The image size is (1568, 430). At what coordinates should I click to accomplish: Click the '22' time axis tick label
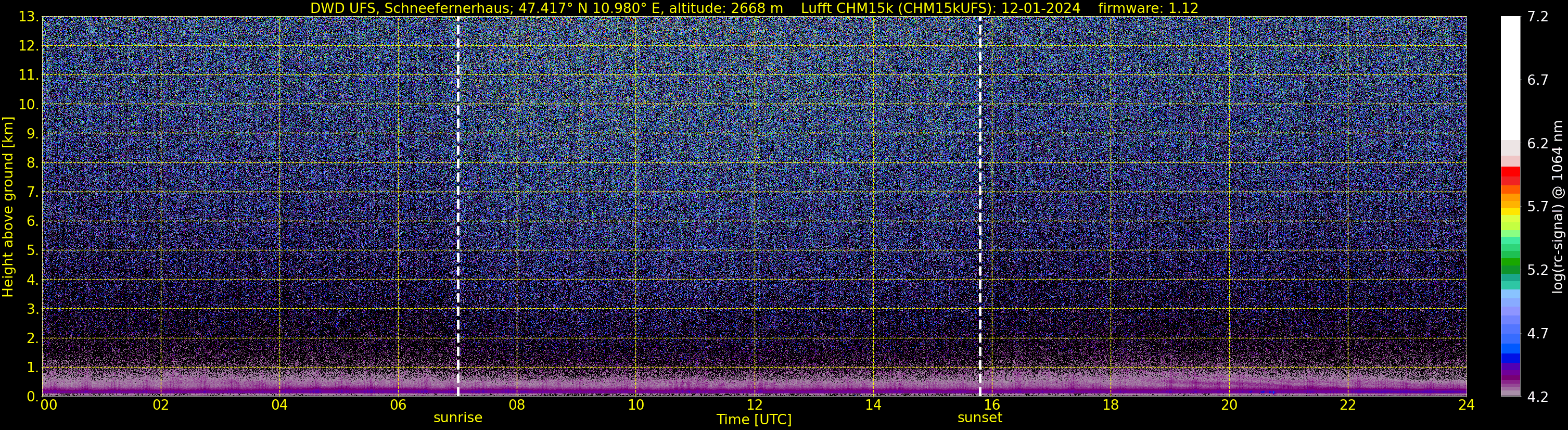point(1348,405)
